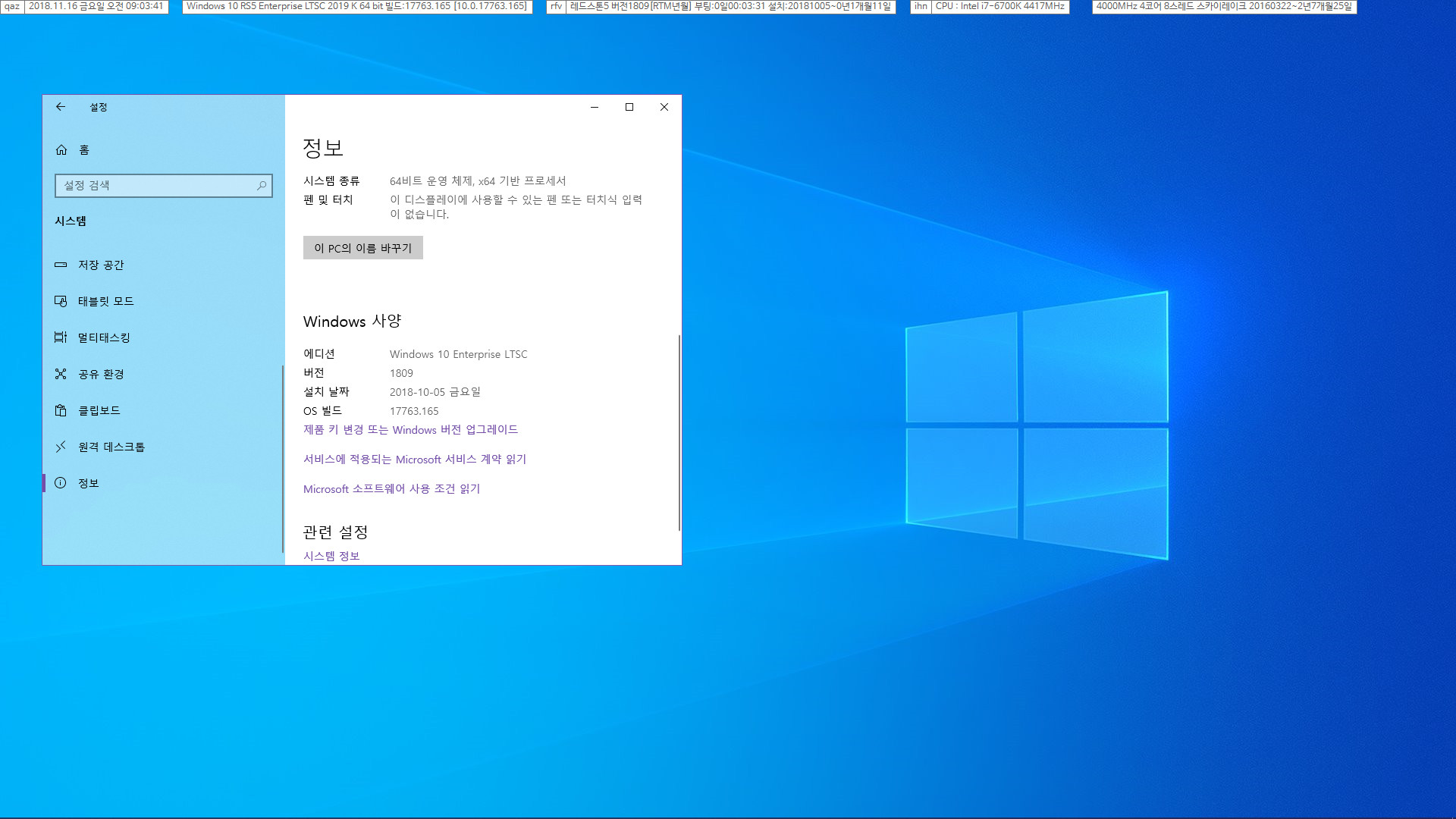Select the 정보 sidebar entry

tap(162, 483)
